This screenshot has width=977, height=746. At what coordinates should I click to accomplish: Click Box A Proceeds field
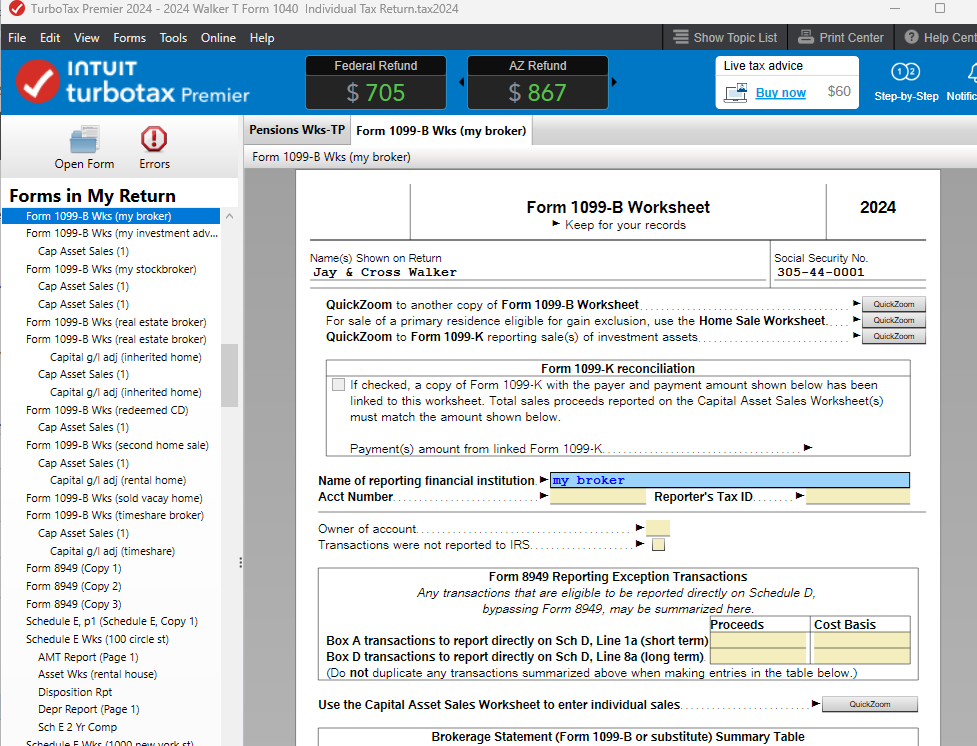758,640
